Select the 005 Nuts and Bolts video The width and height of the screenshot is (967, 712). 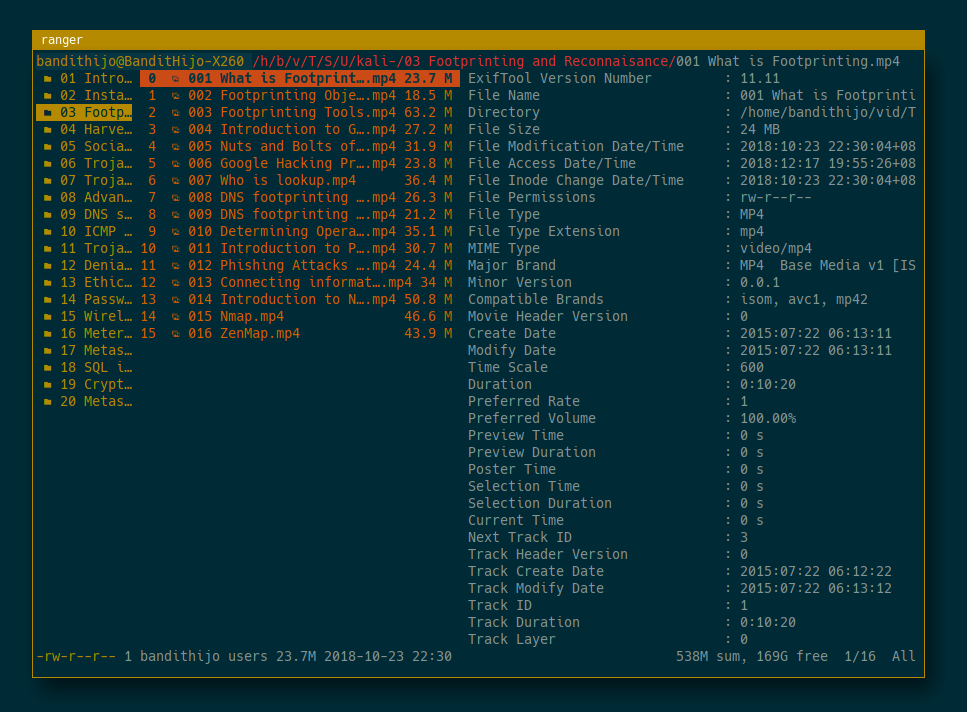point(291,146)
